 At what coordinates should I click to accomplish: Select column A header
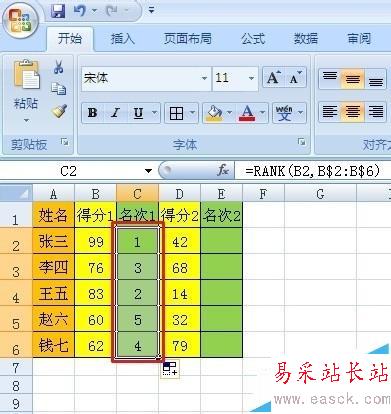pos(53,193)
